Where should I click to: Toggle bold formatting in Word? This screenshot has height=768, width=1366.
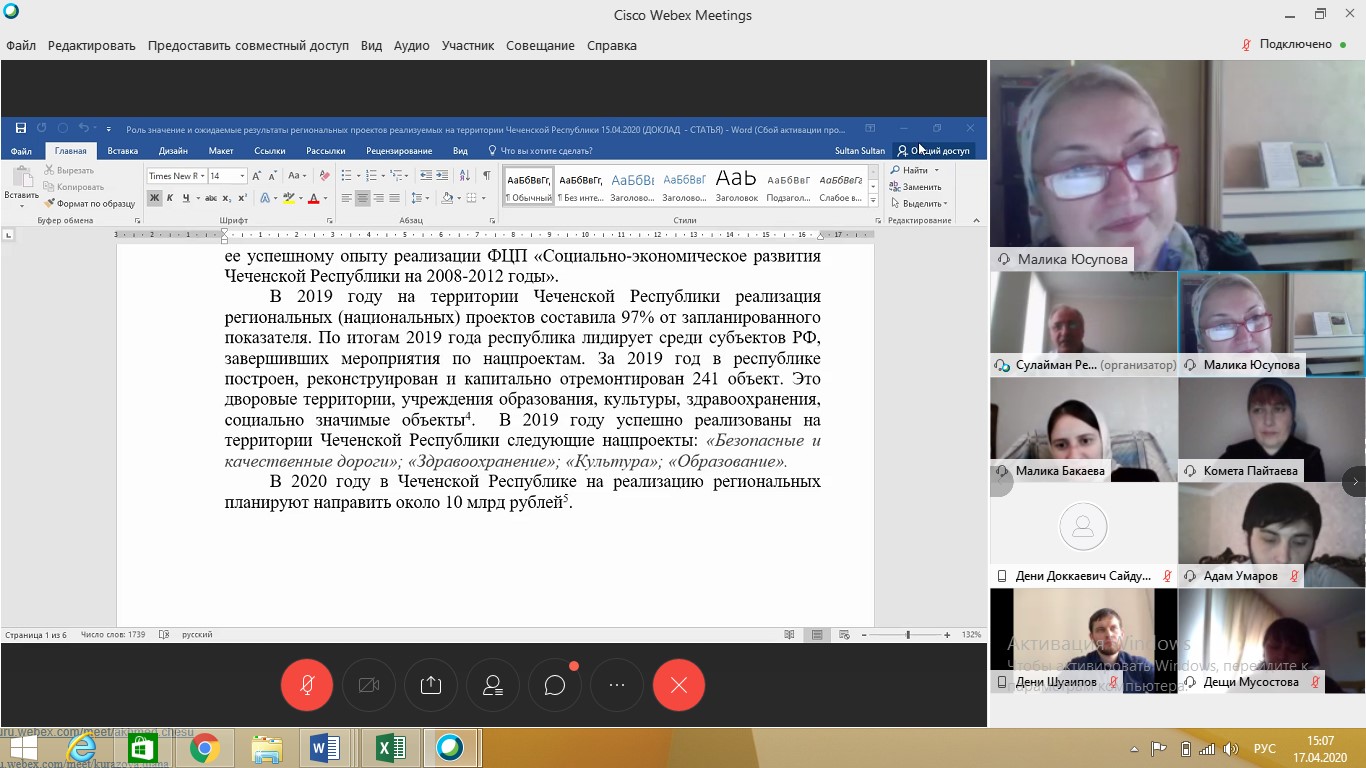pos(155,198)
